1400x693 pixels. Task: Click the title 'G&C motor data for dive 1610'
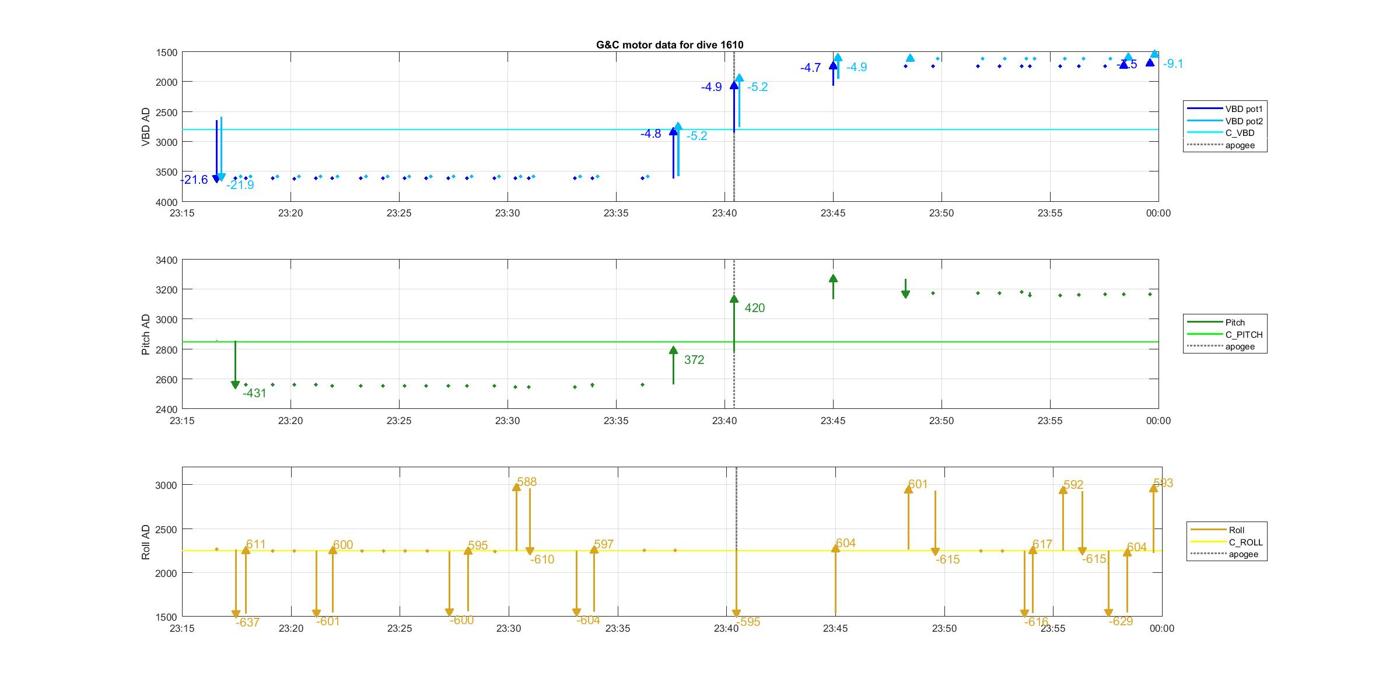click(x=670, y=45)
